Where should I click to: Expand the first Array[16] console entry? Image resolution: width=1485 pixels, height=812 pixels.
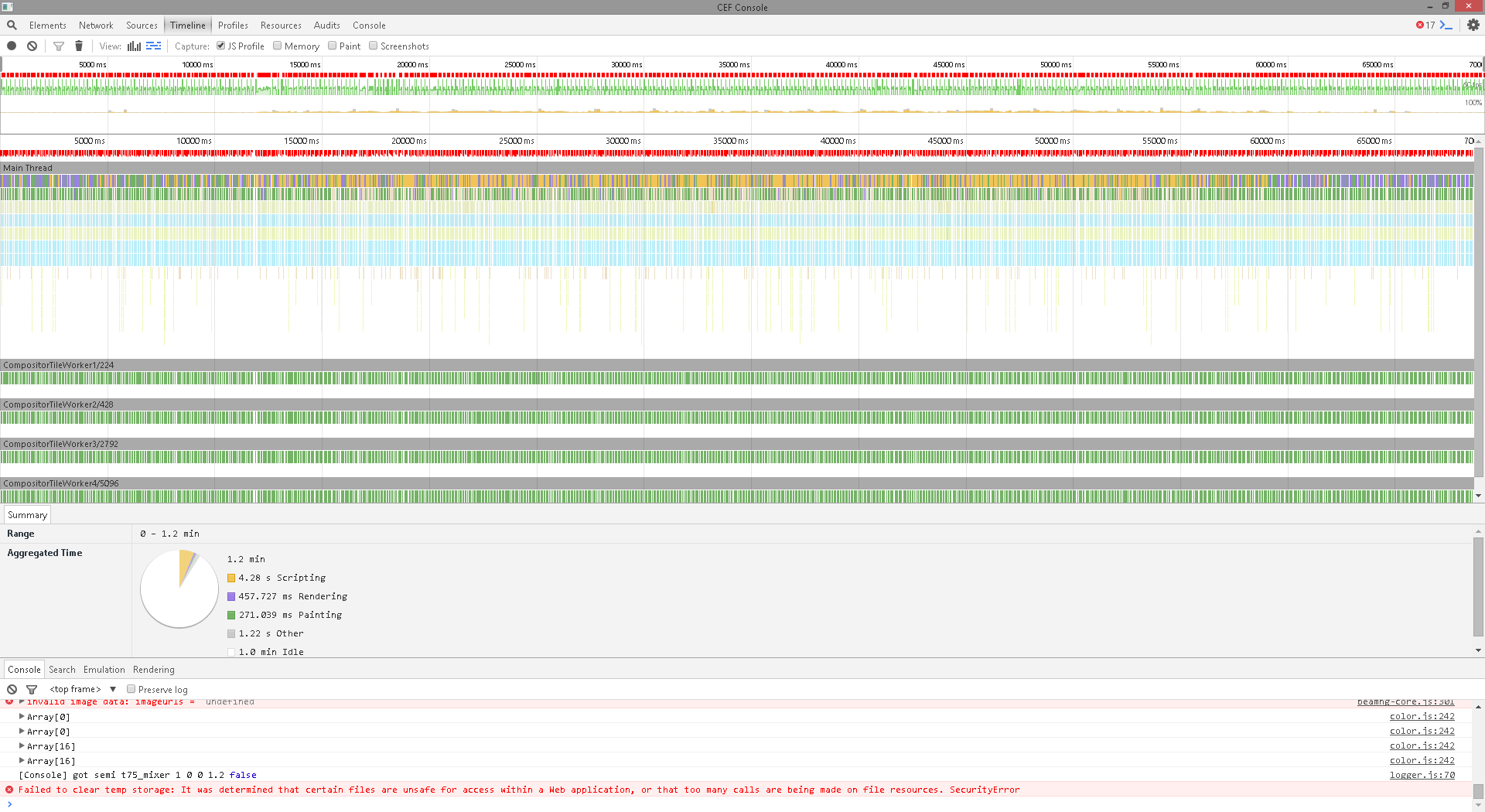point(22,746)
